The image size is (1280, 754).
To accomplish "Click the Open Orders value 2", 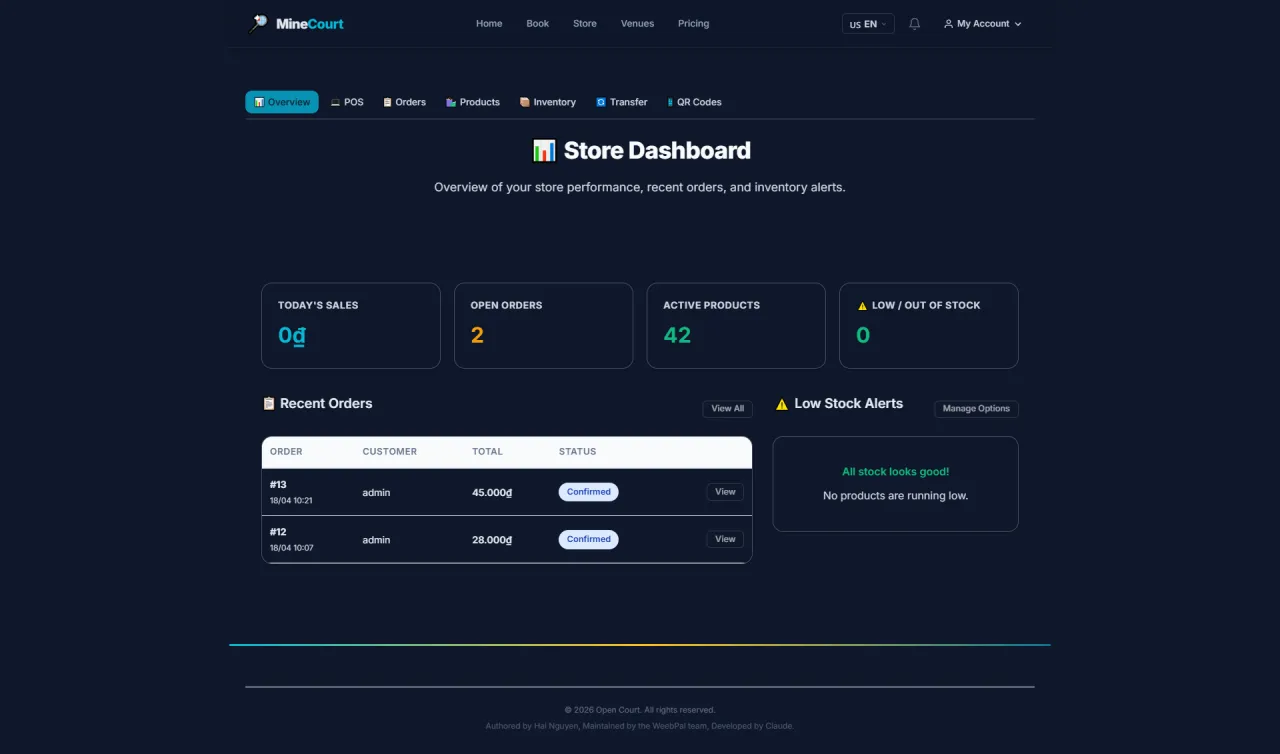I will [x=477, y=336].
